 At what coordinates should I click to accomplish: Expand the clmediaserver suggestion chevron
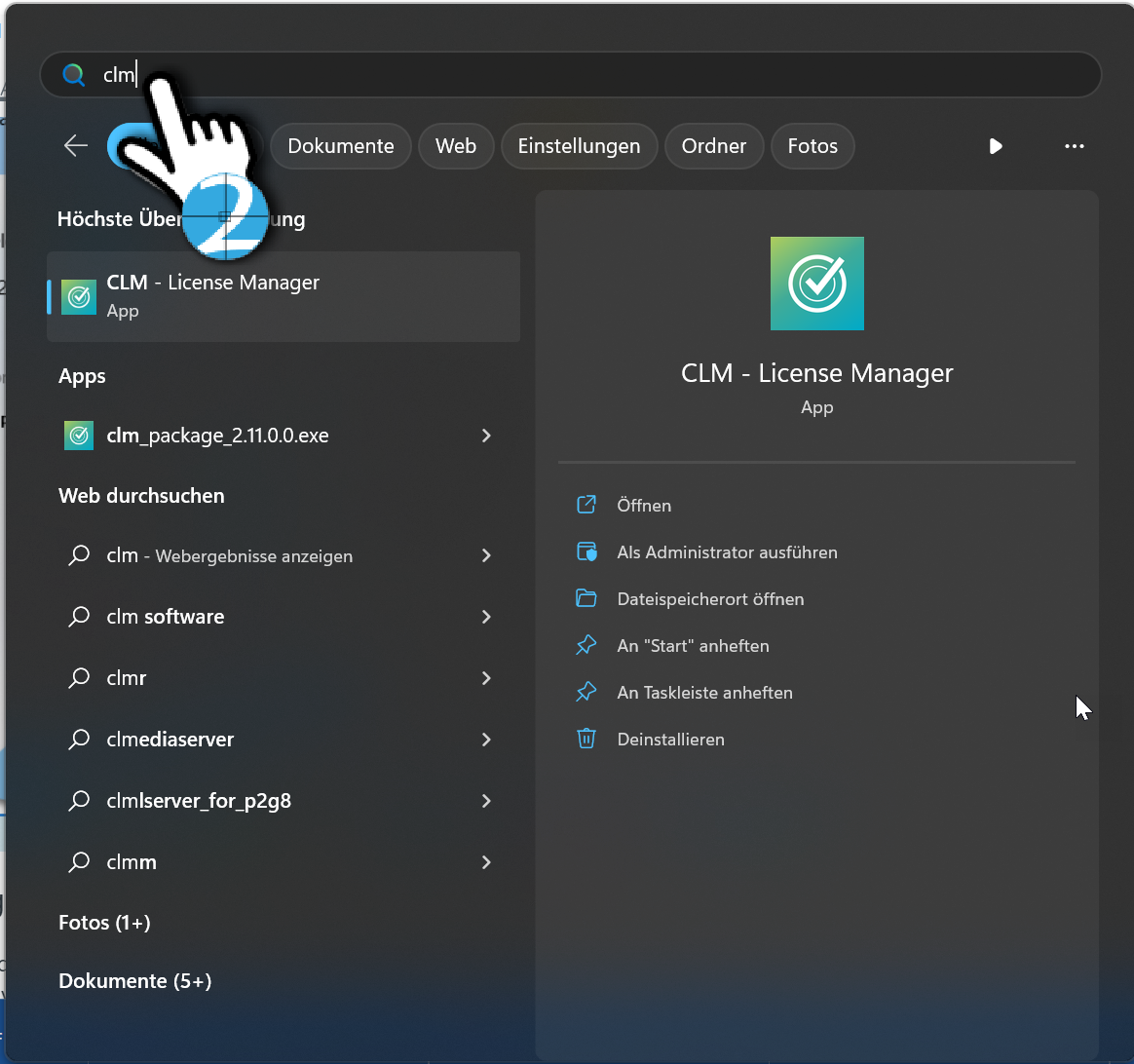485,740
